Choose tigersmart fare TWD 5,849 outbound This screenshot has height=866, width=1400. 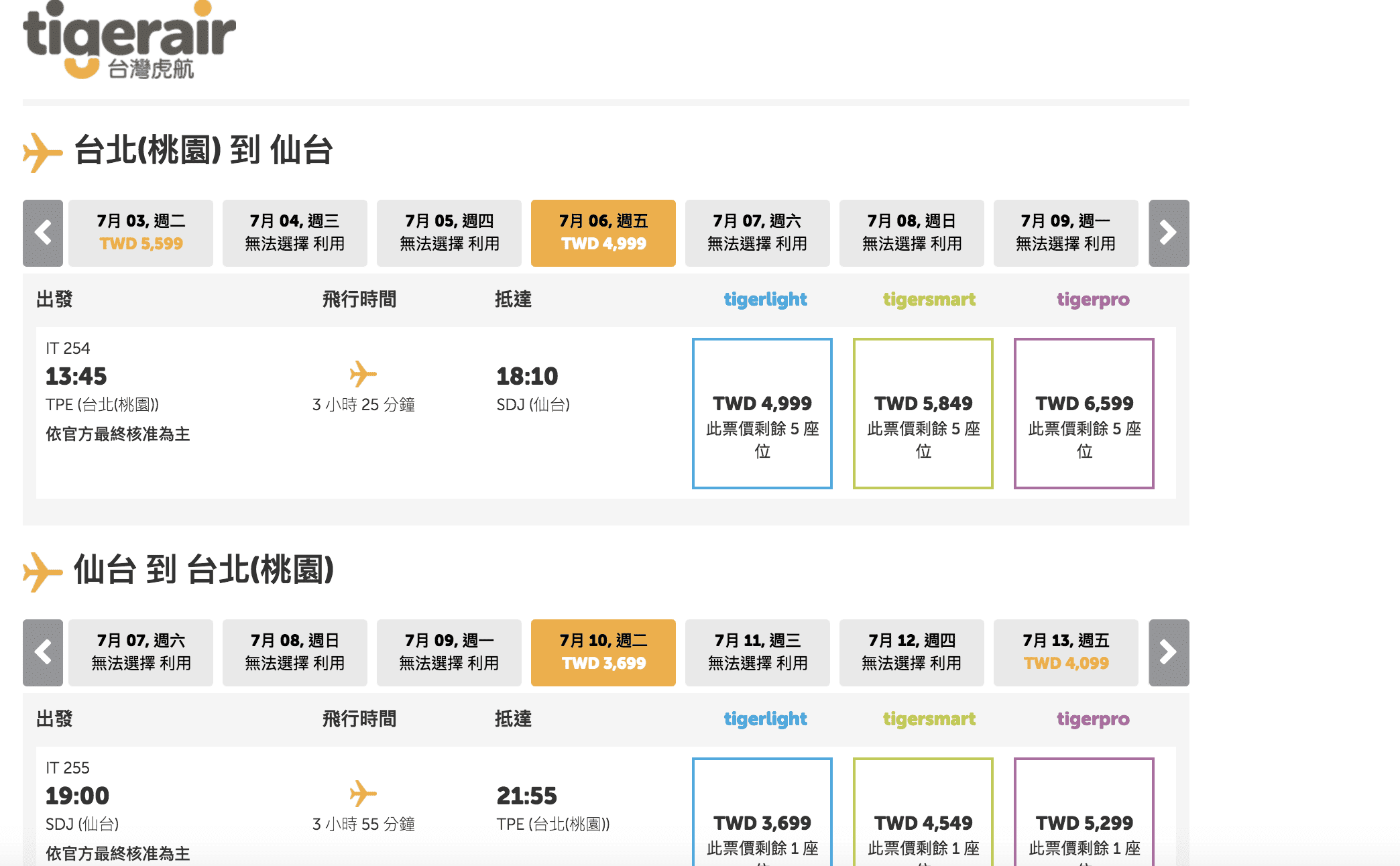click(x=923, y=414)
